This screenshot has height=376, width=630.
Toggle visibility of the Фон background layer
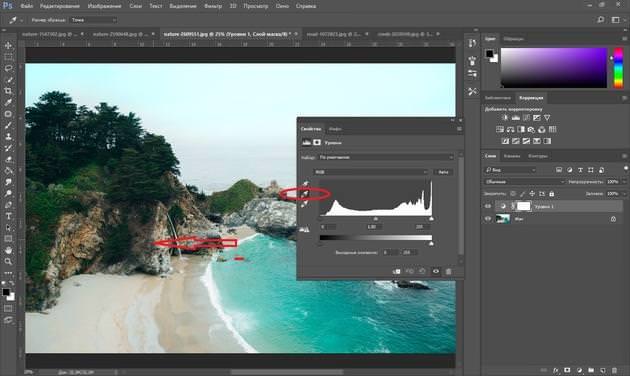coord(488,219)
